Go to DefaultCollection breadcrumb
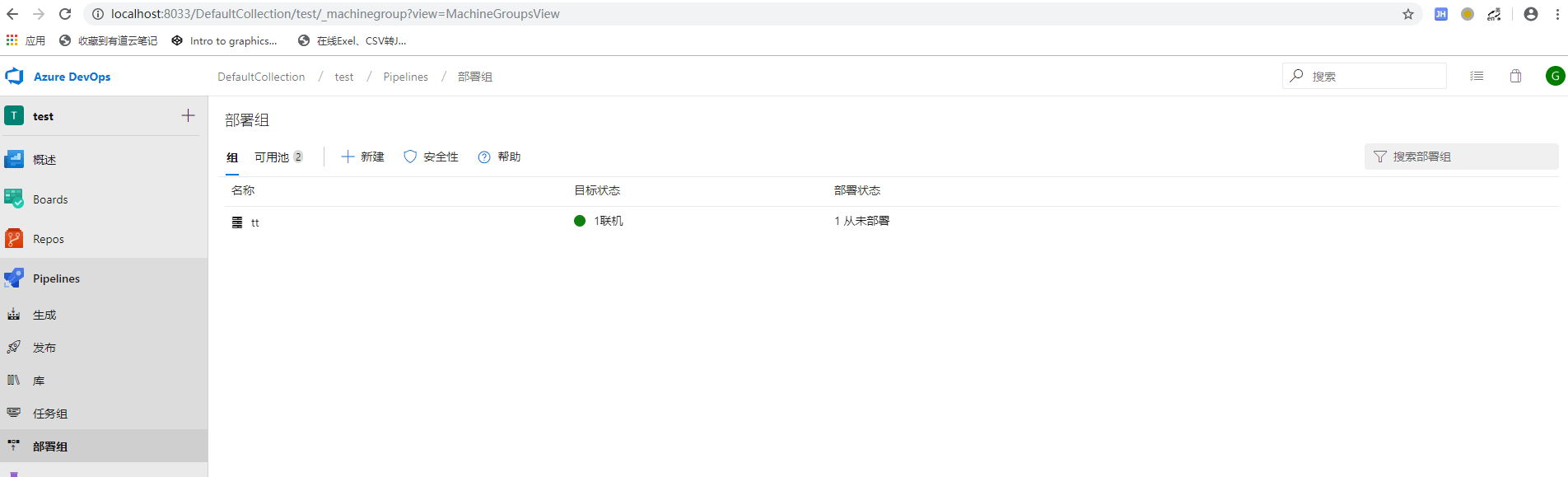1568x477 pixels. pyautogui.click(x=261, y=77)
